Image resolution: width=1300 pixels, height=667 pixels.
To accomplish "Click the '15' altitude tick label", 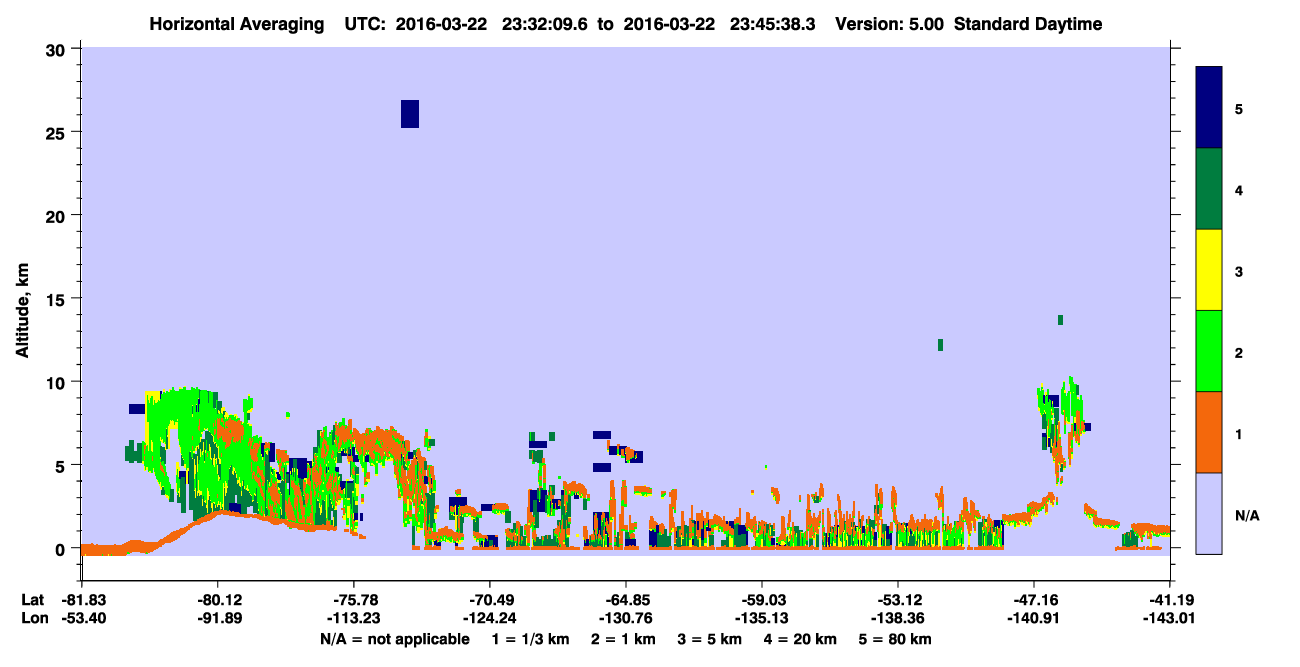I will point(56,299).
